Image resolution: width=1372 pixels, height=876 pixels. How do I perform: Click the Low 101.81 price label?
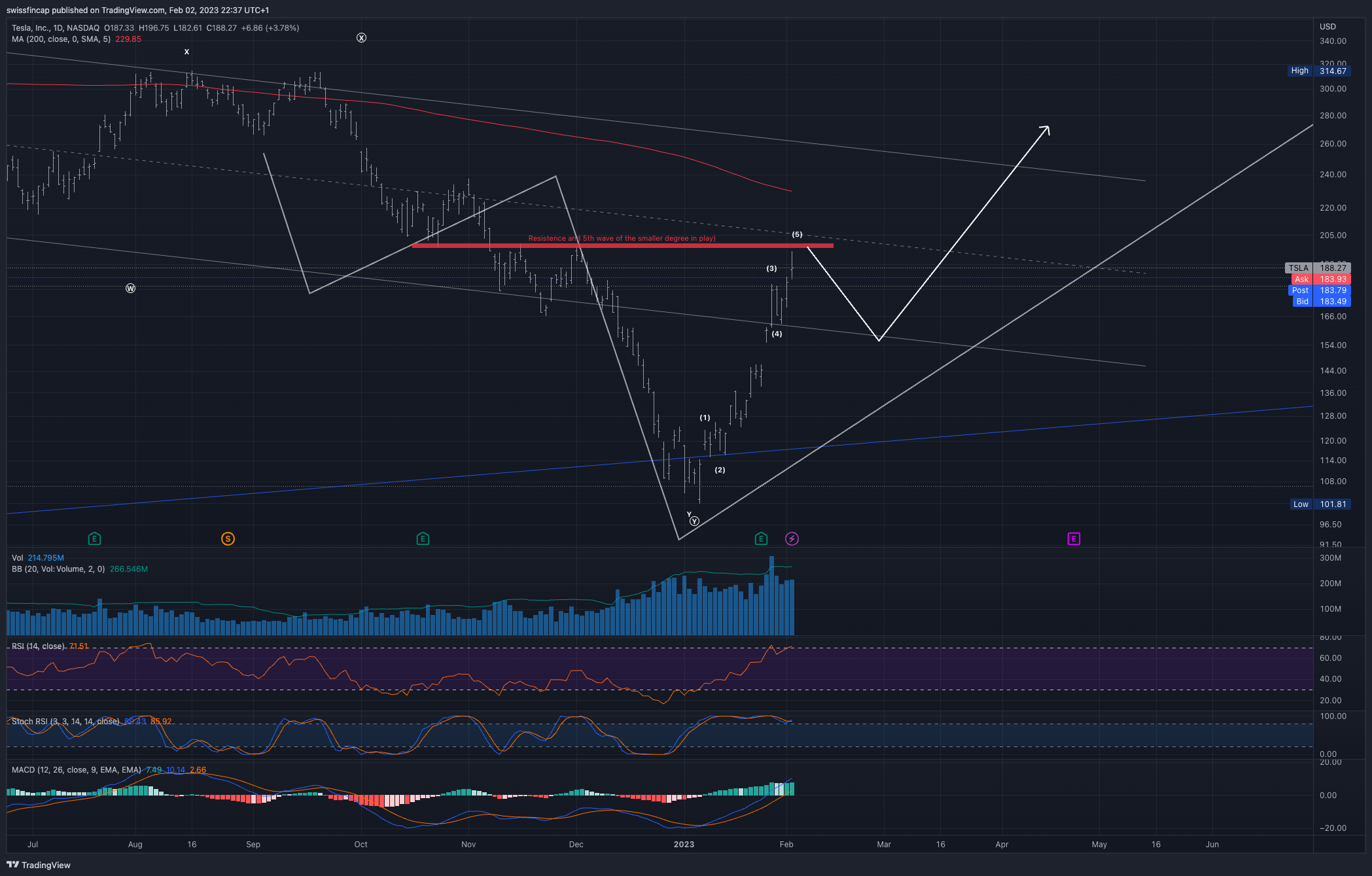point(1319,504)
